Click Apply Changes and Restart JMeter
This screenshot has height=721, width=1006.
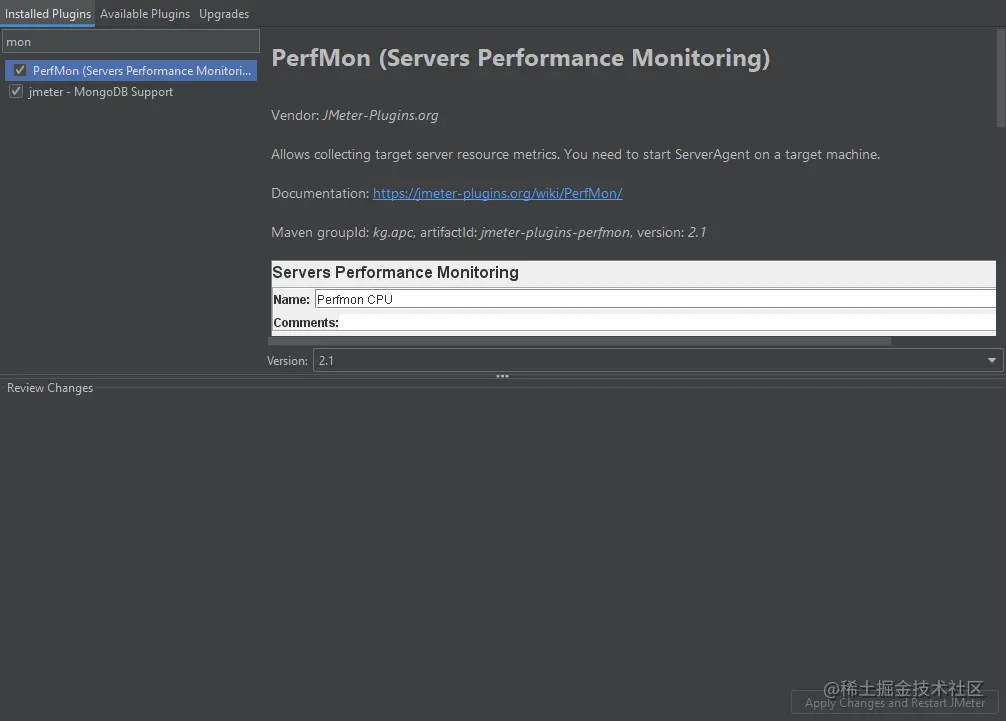point(894,702)
